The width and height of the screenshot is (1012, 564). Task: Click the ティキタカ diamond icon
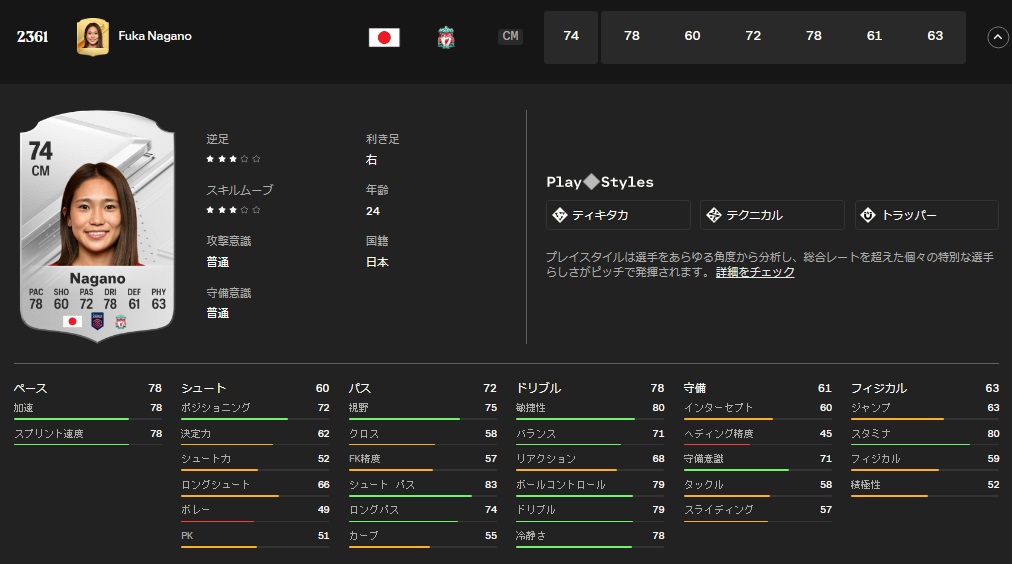(x=560, y=215)
